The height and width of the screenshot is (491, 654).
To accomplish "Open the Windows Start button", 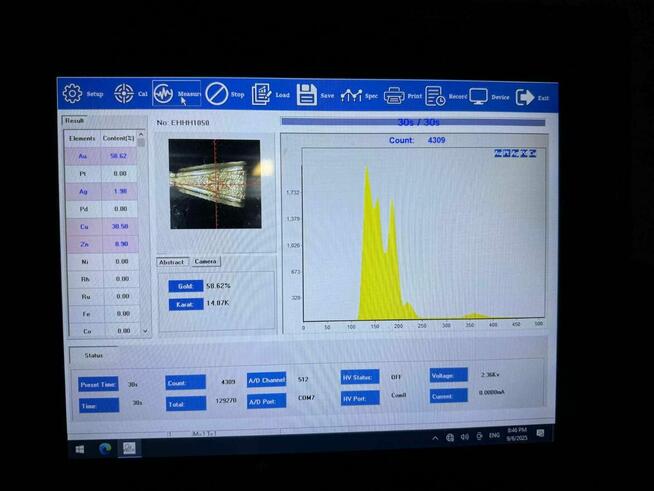I will pyautogui.click(x=80, y=449).
